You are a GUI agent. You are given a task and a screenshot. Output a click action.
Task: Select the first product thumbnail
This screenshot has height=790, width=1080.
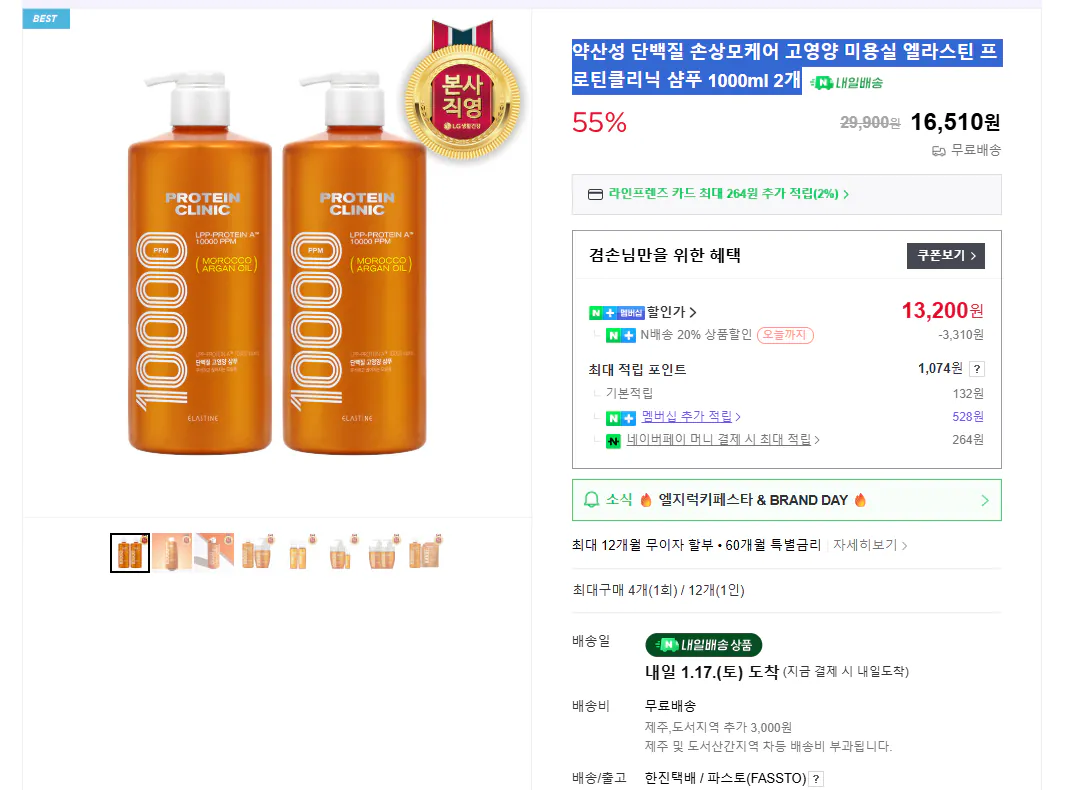point(129,551)
